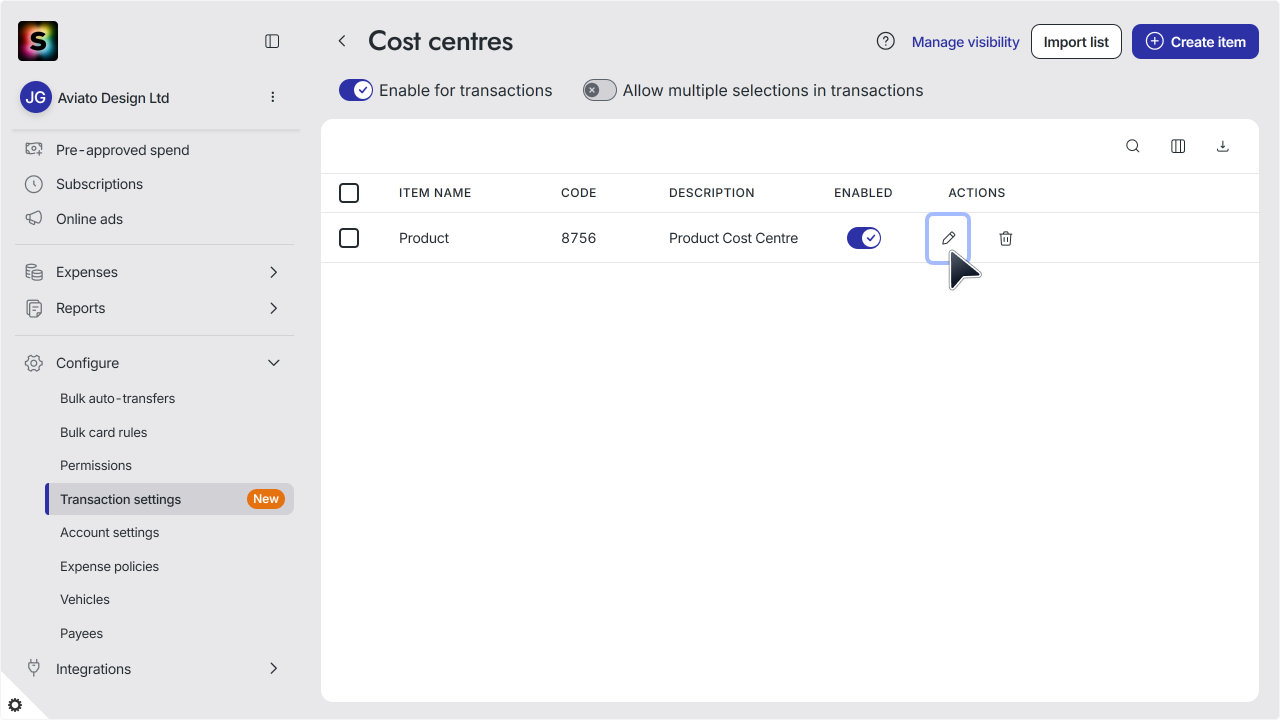The height and width of the screenshot is (720, 1280).
Task: Sort by ITEM NAME column header
Action: [435, 193]
